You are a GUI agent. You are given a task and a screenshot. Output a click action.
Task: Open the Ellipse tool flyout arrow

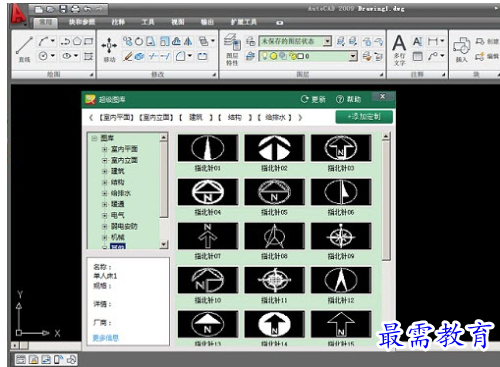coord(76,56)
